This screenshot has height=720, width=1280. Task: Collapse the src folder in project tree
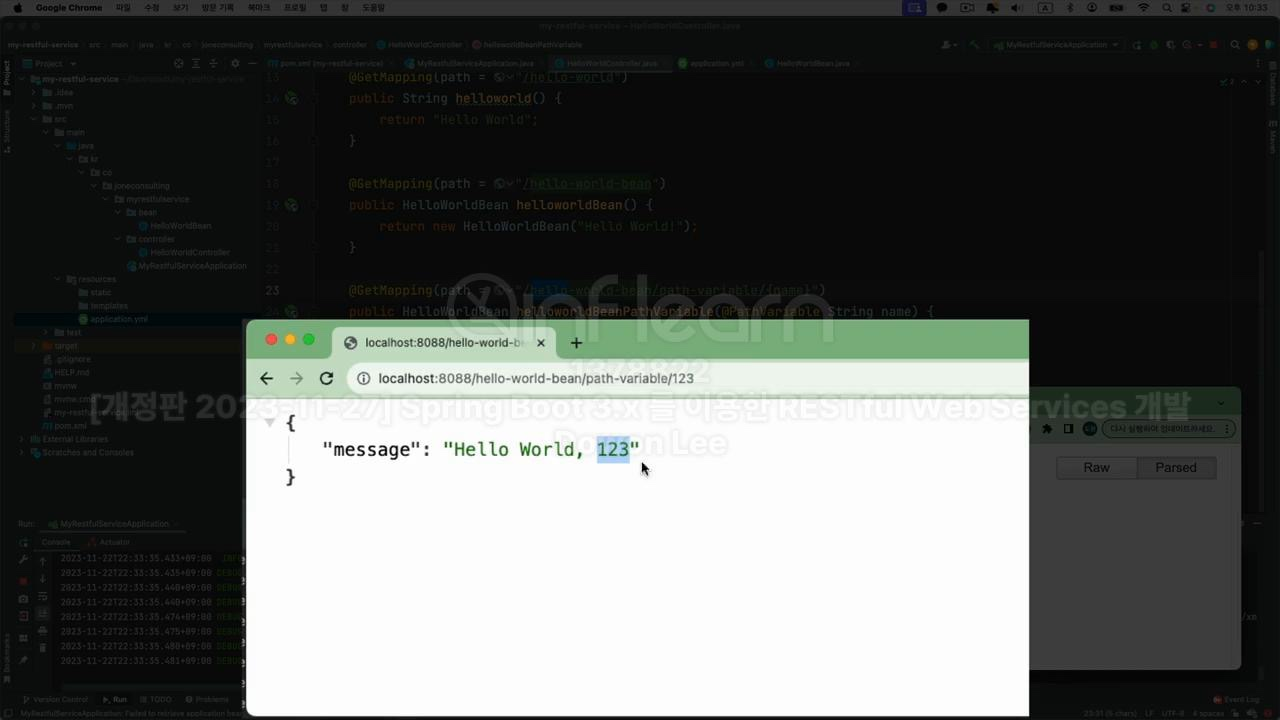[34, 119]
